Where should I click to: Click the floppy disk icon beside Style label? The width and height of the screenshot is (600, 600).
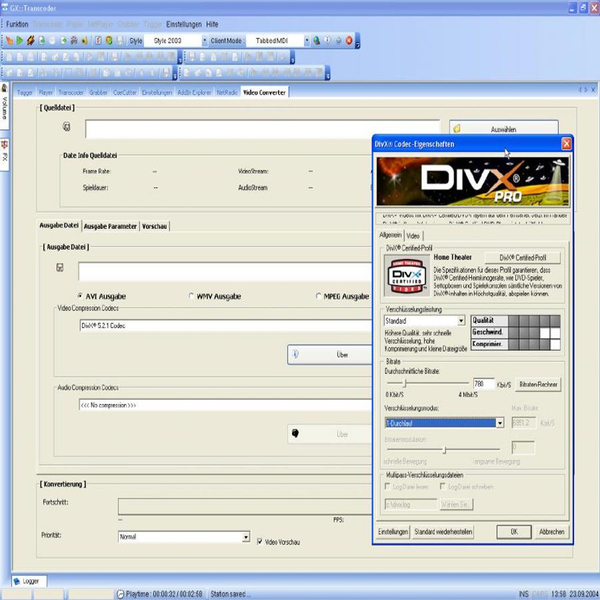click(x=120, y=40)
